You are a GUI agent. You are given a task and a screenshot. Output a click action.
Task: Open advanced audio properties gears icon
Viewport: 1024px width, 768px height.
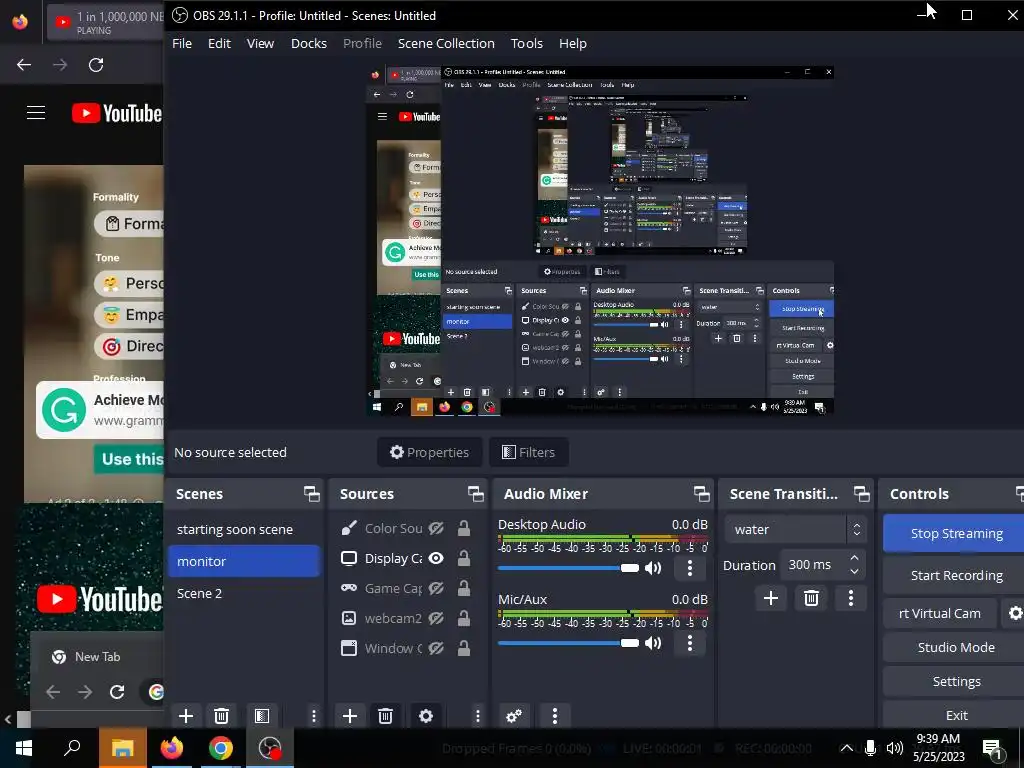tap(514, 716)
